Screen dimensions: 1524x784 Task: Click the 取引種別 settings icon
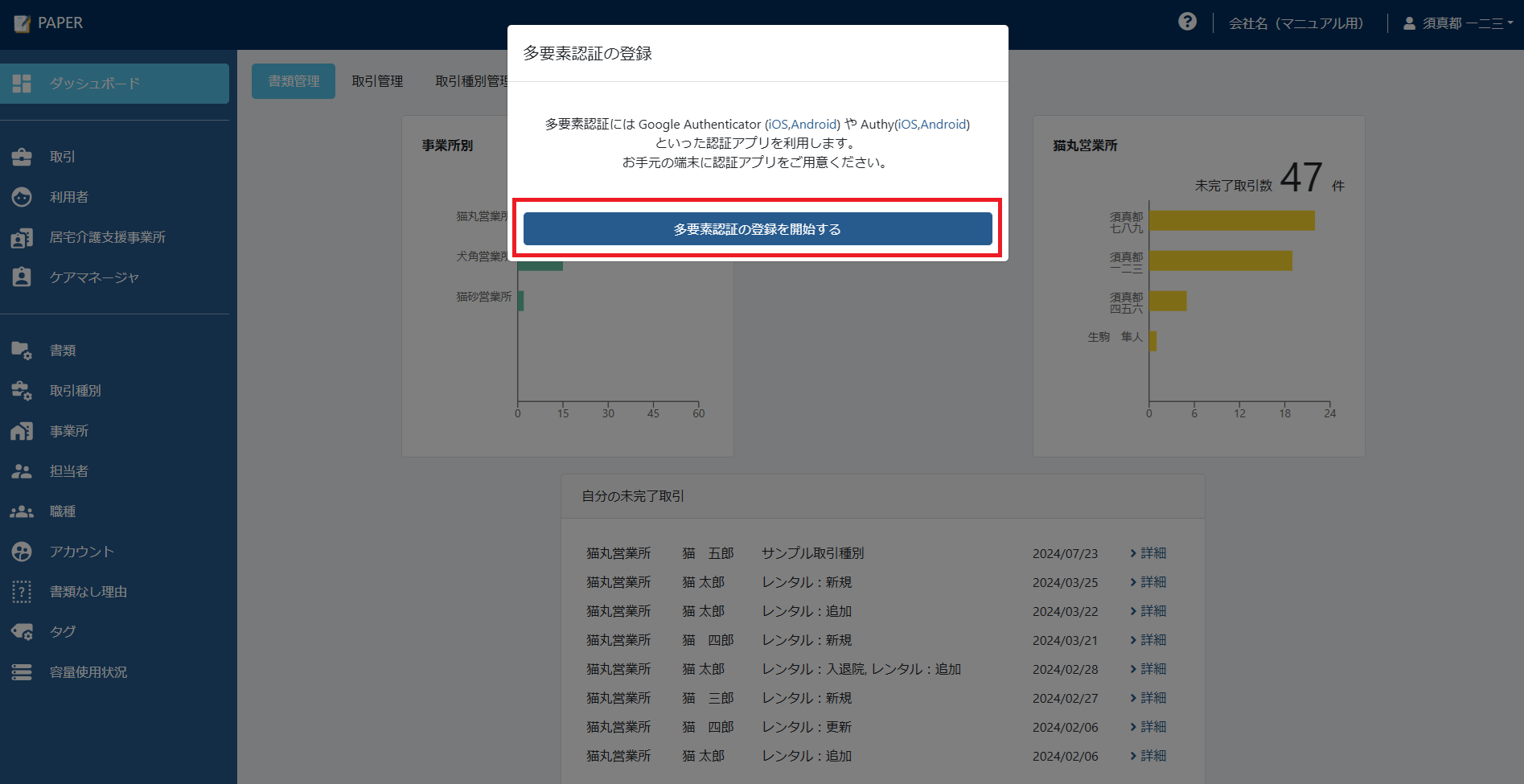pos(22,390)
